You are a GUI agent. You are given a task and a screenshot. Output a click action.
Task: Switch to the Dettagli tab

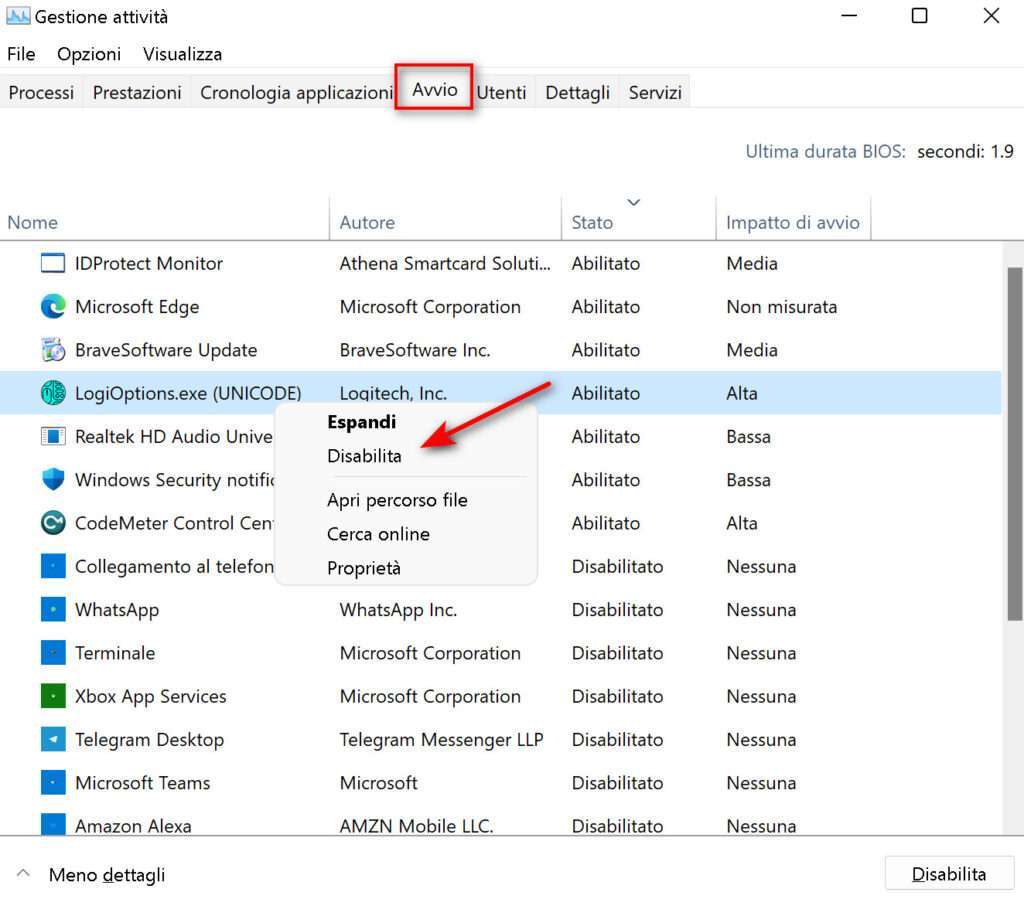point(577,93)
